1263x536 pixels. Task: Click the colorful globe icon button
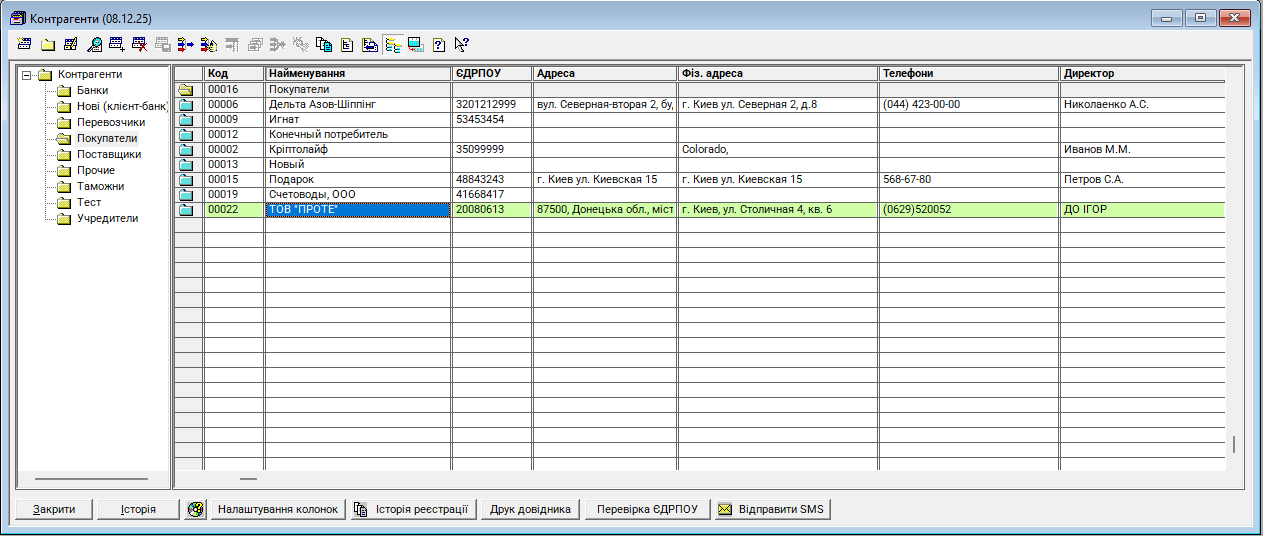coord(196,509)
